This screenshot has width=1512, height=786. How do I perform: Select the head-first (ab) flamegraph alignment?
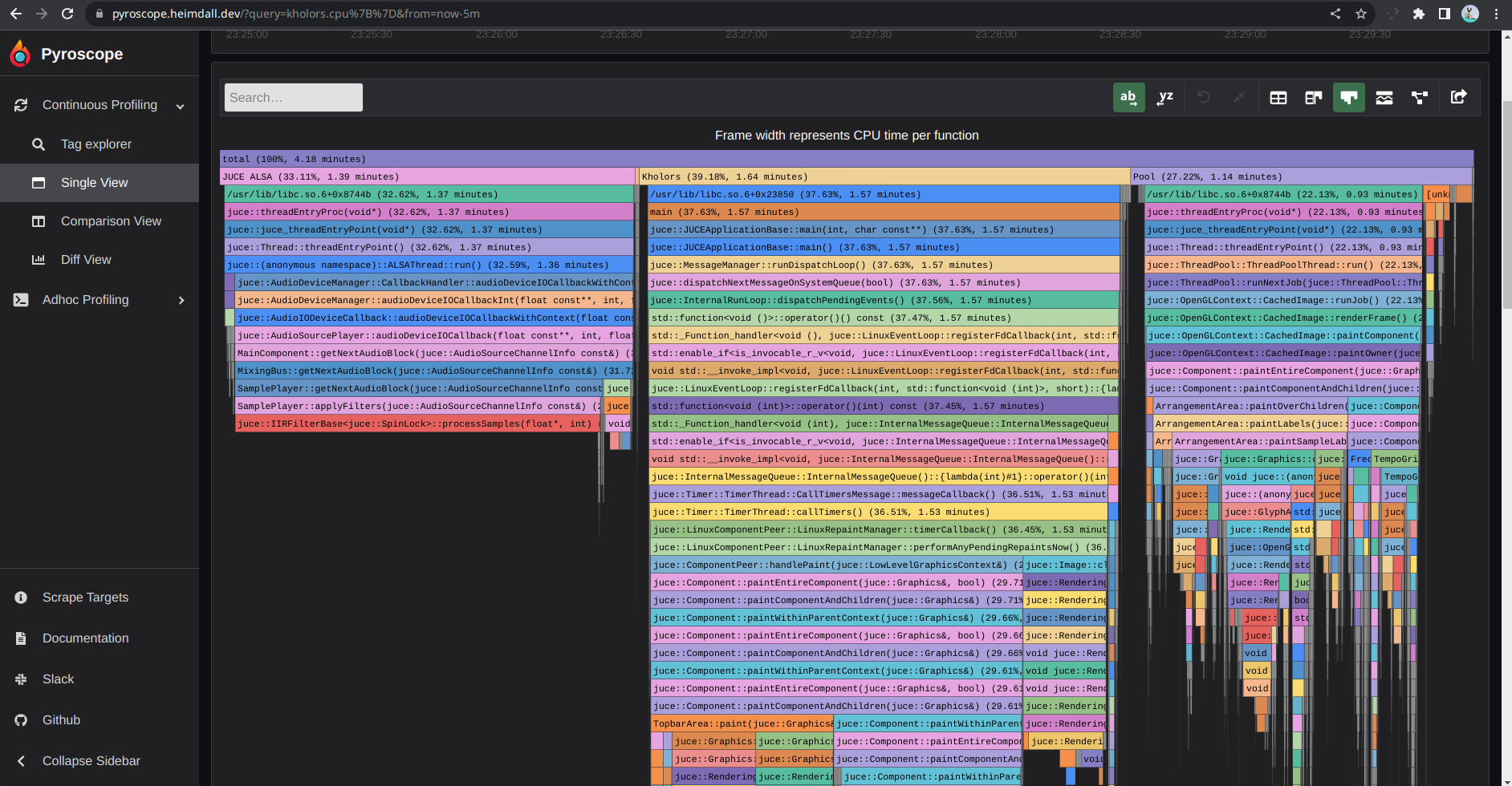click(x=1128, y=98)
